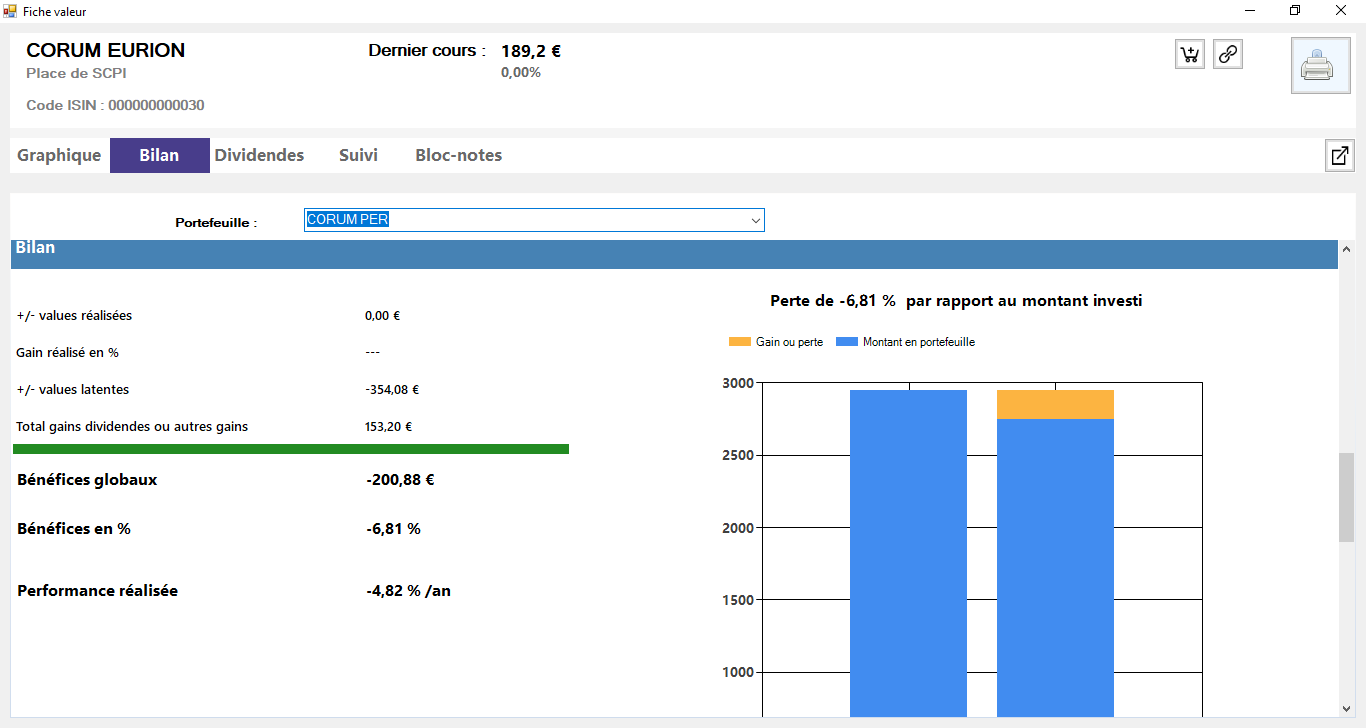Click the blue Montant en portefeuille legend swatch
This screenshot has width=1366, height=728.
point(846,342)
